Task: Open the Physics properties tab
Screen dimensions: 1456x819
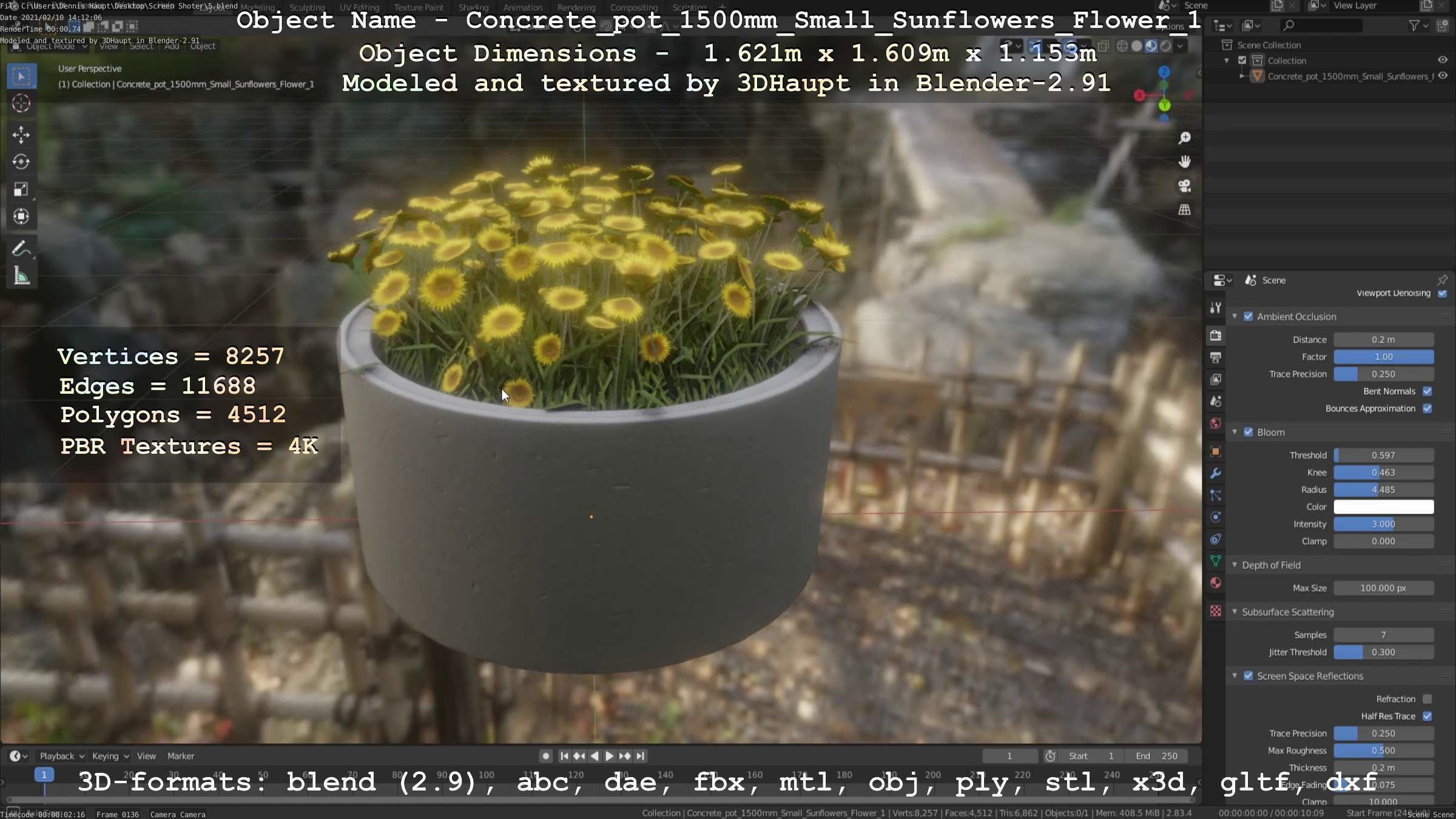Action: (x=1215, y=517)
